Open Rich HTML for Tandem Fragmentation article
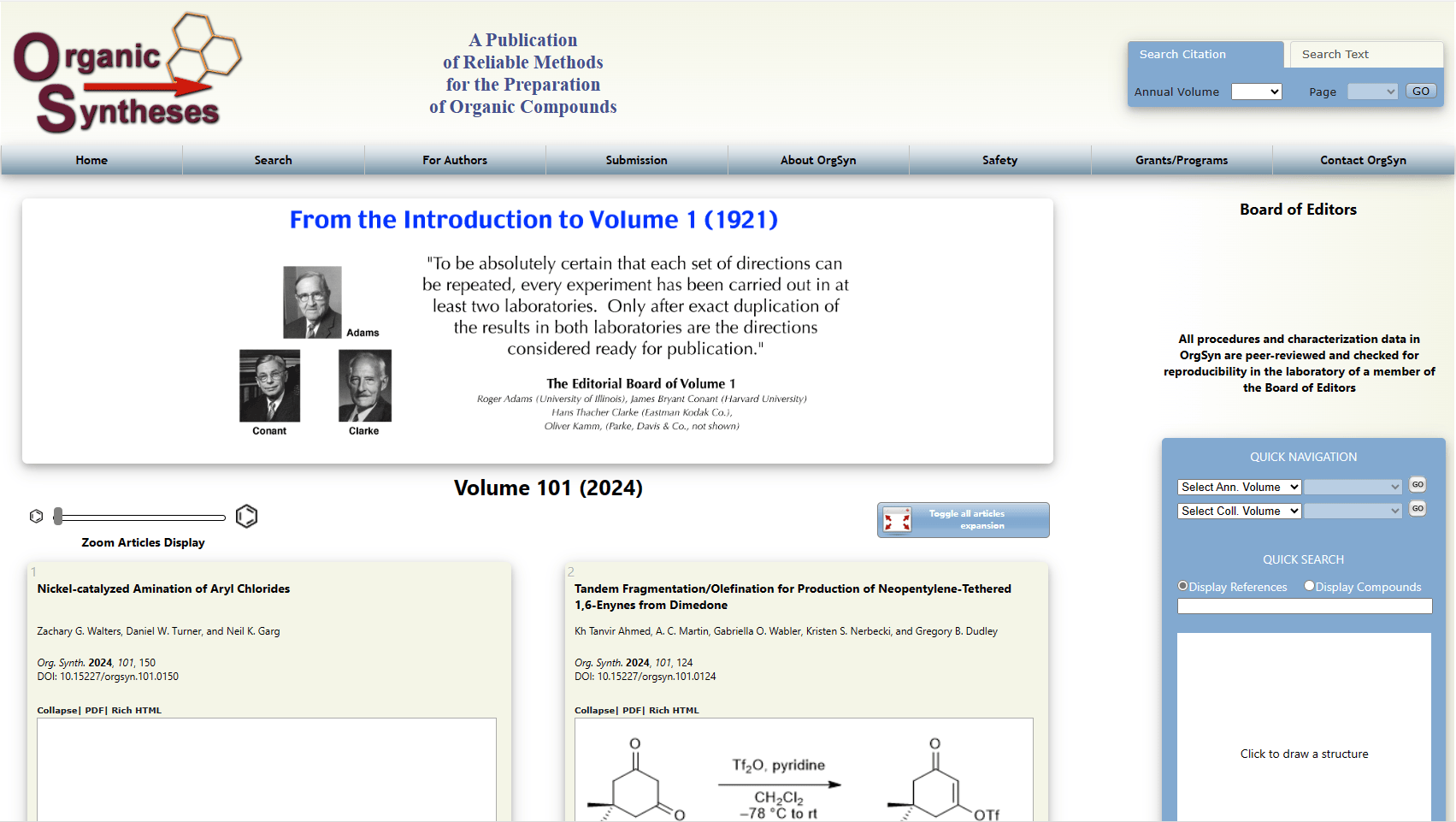1456x822 pixels. [674, 710]
